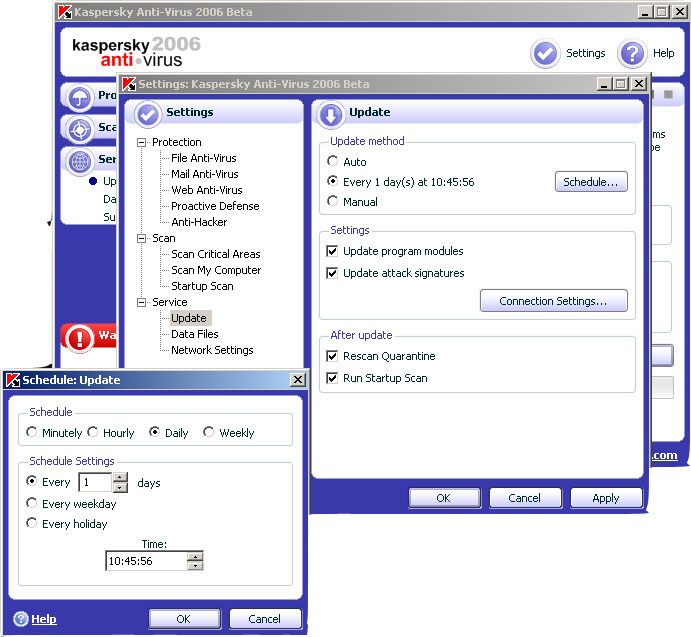
Task: Click the red warning exclamation icon
Action: (x=79, y=338)
